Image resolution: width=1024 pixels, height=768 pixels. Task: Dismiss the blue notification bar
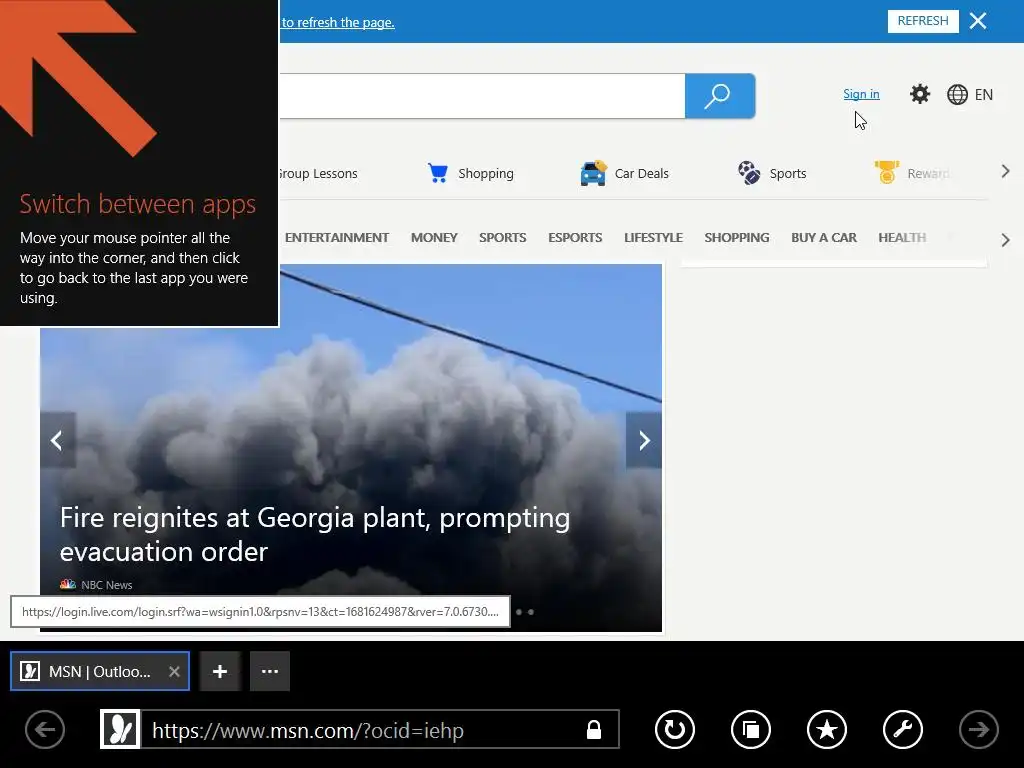tap(978, 21)
